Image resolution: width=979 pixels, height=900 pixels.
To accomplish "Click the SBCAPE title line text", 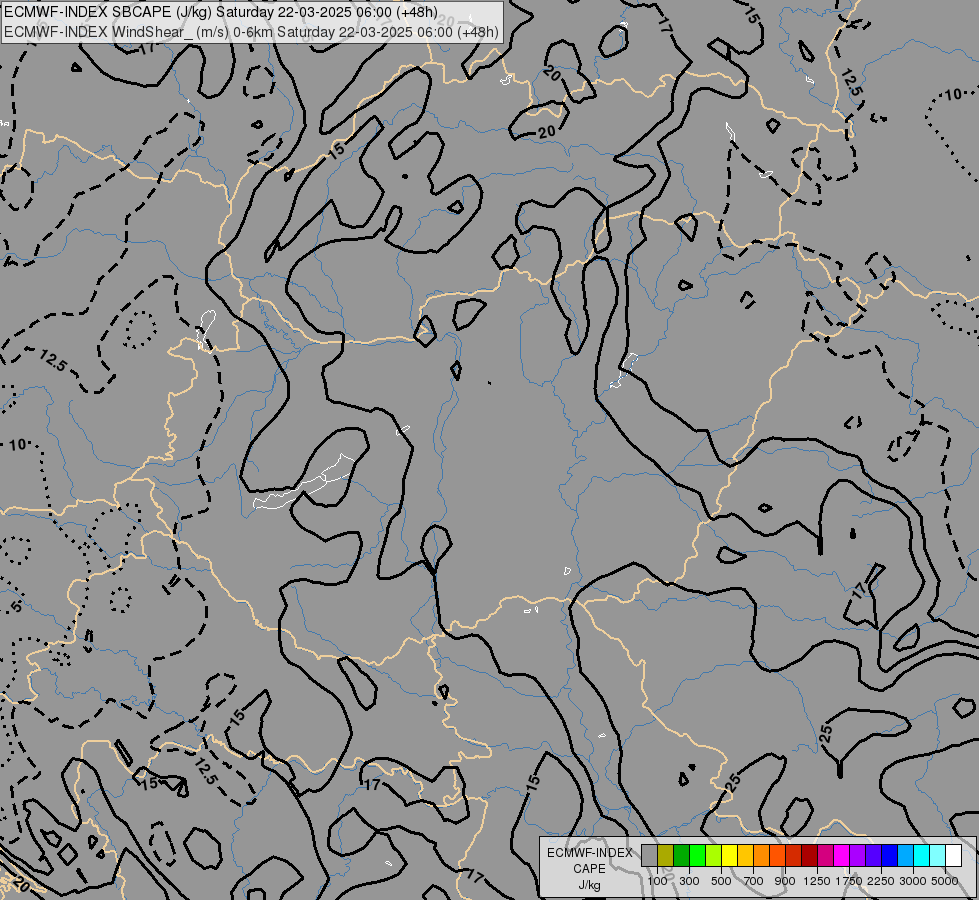I will [220, 12].
